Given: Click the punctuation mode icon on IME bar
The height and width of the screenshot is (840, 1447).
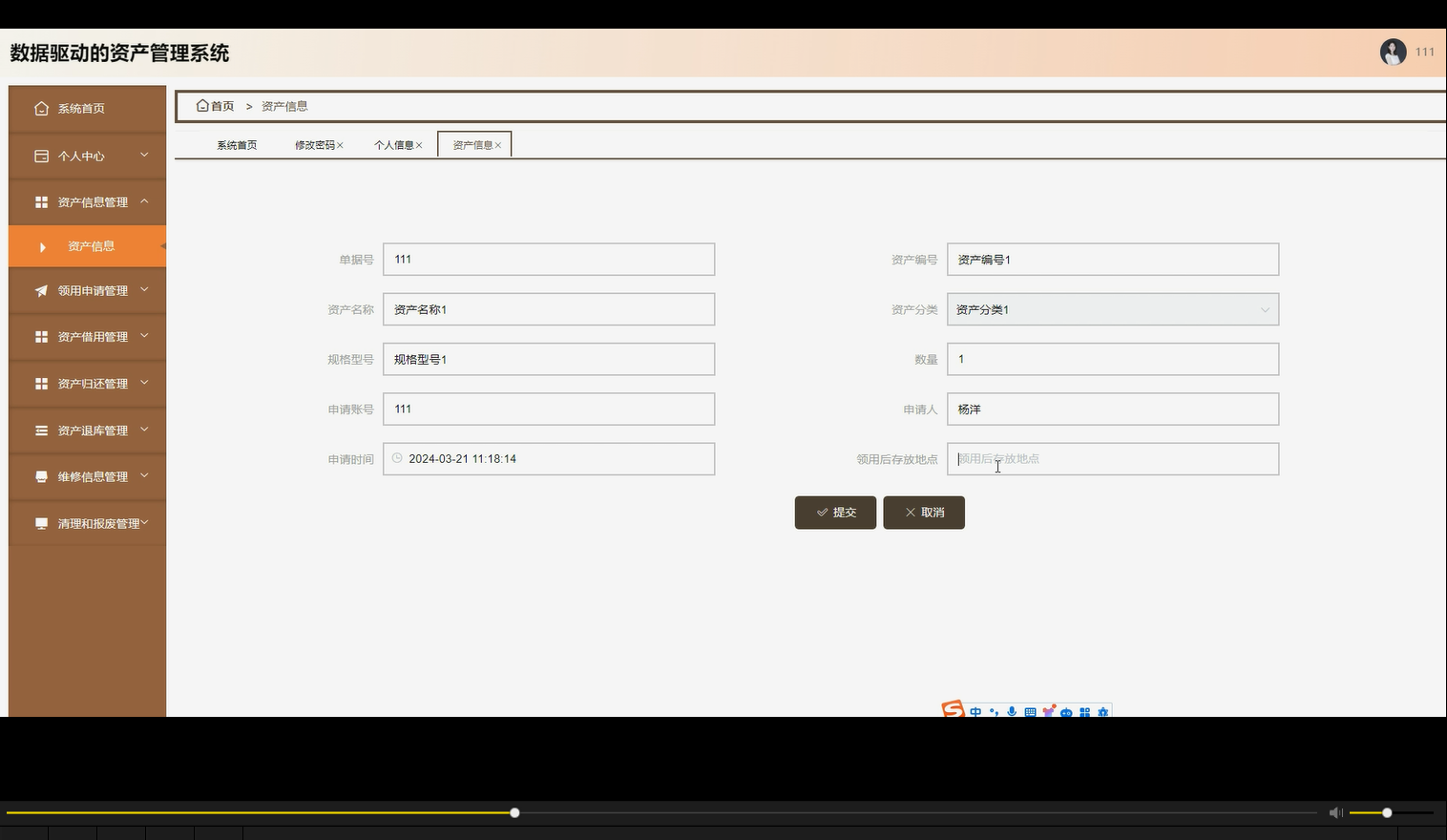Looking at the screenshot, I should click(994, 712).
